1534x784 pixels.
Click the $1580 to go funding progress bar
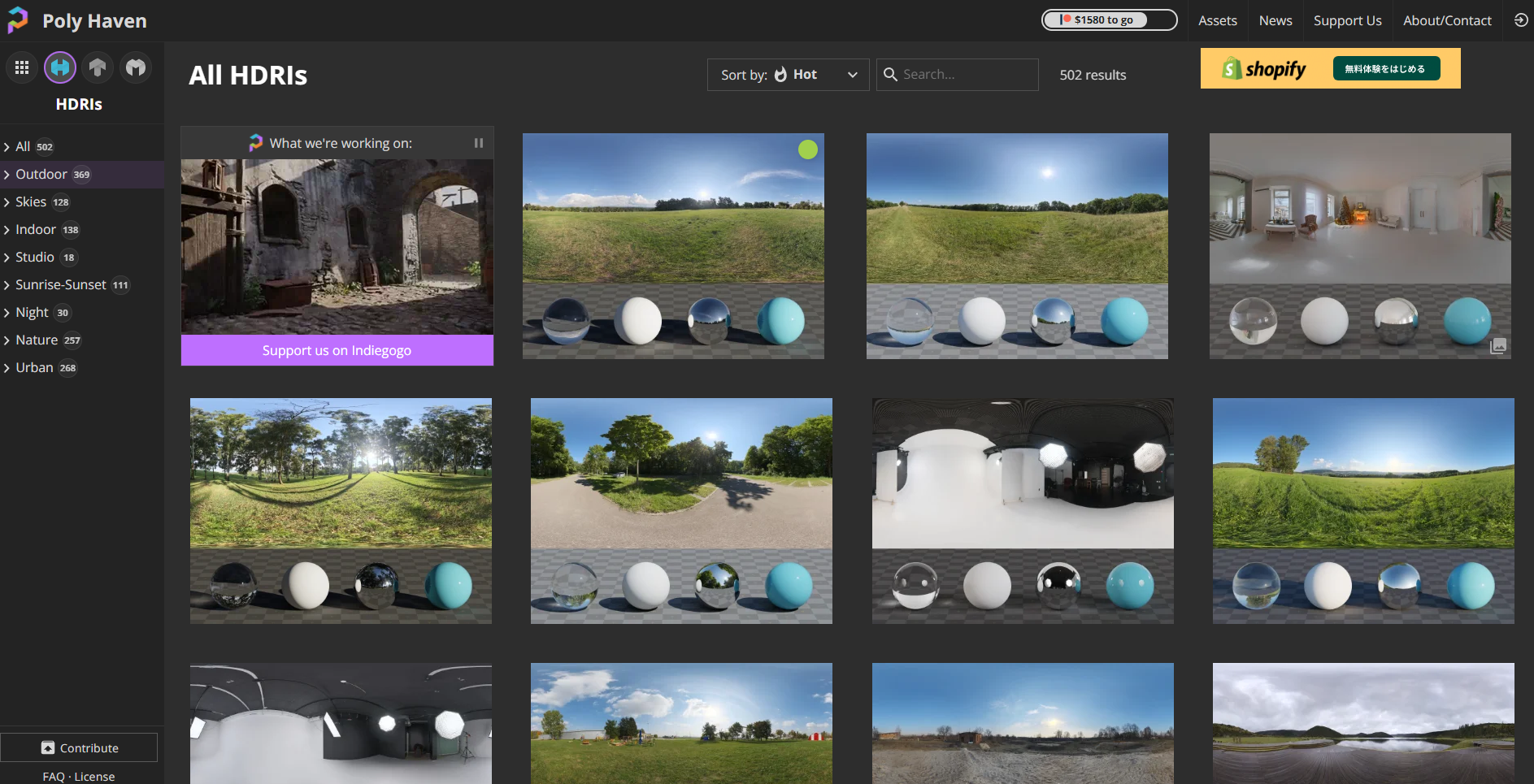point(1109,19)
